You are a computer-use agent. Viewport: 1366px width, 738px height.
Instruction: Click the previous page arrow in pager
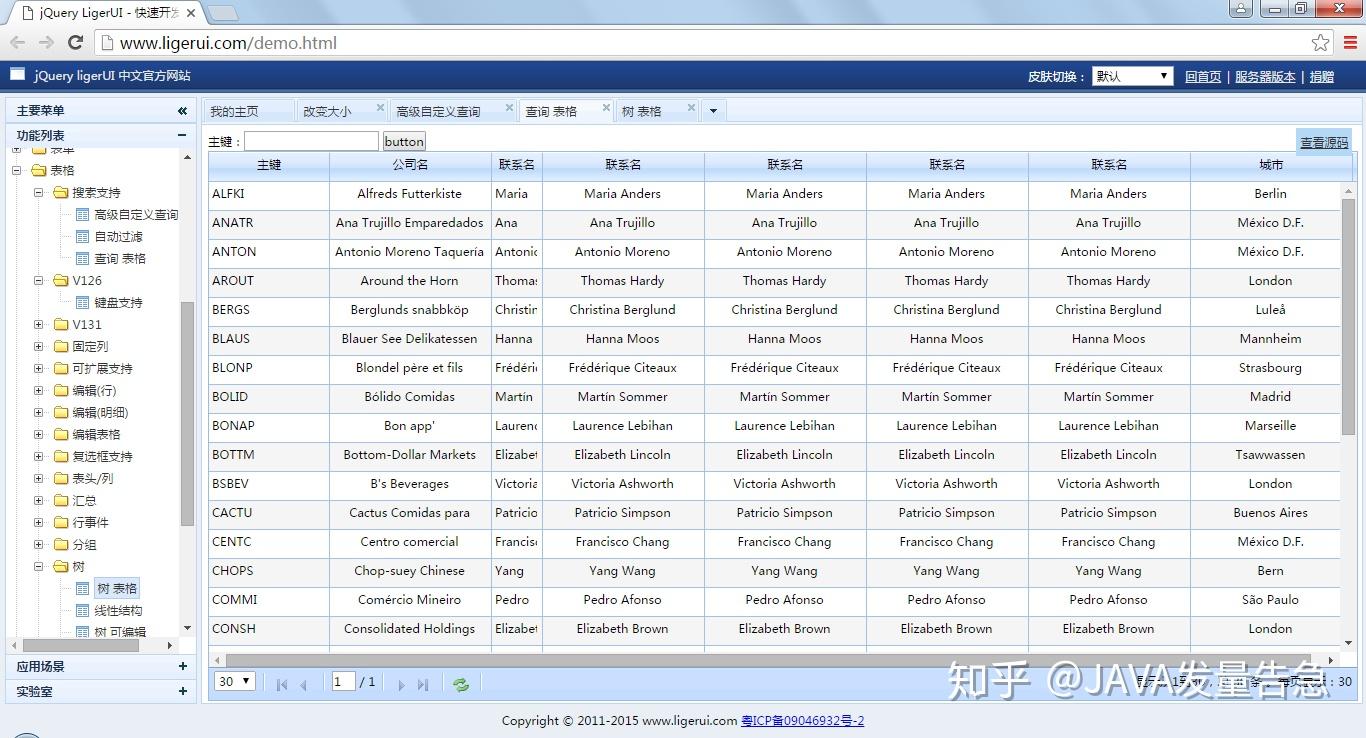[x=304, y=684]
